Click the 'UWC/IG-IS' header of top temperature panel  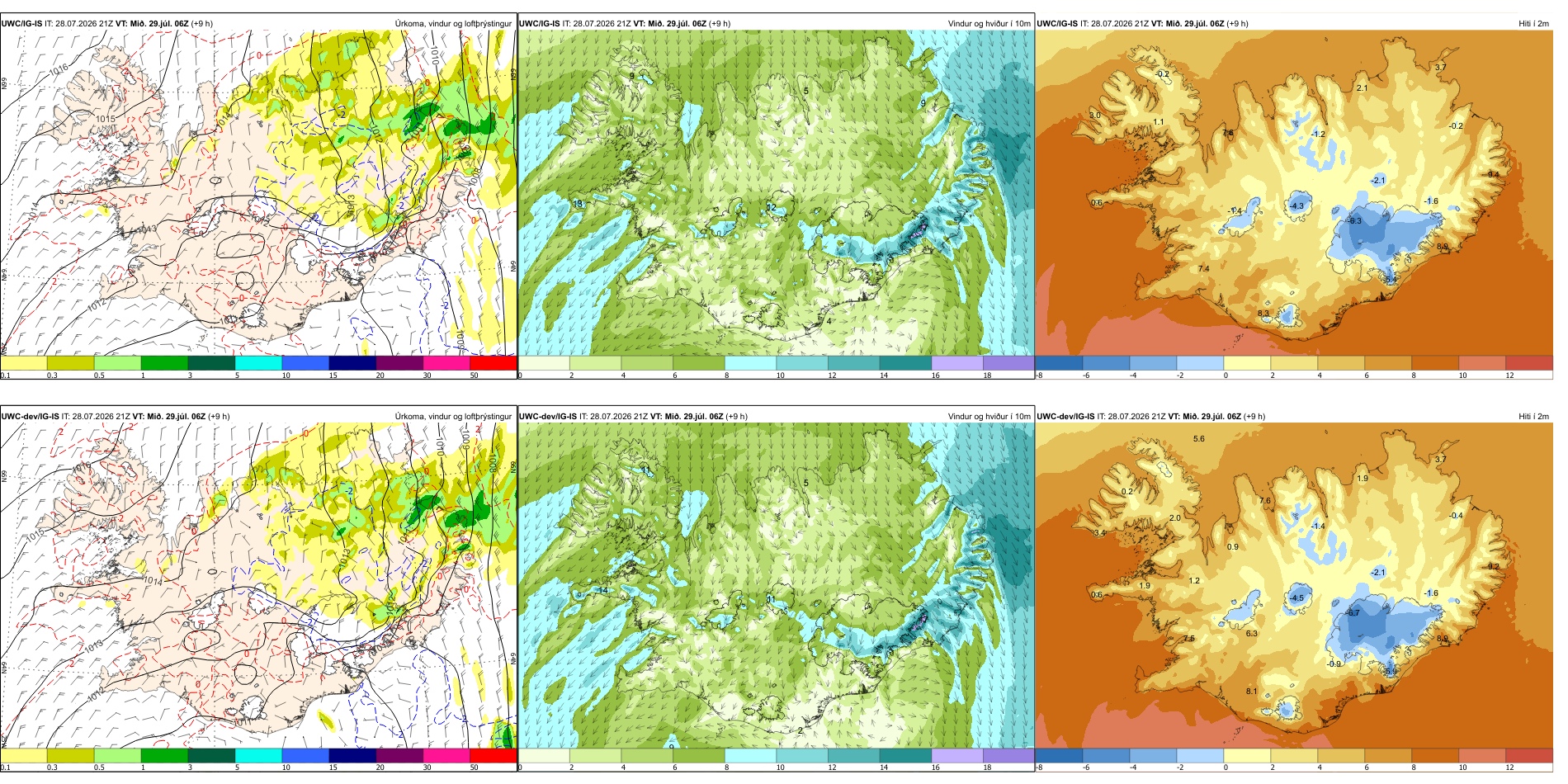point(1057,24)
